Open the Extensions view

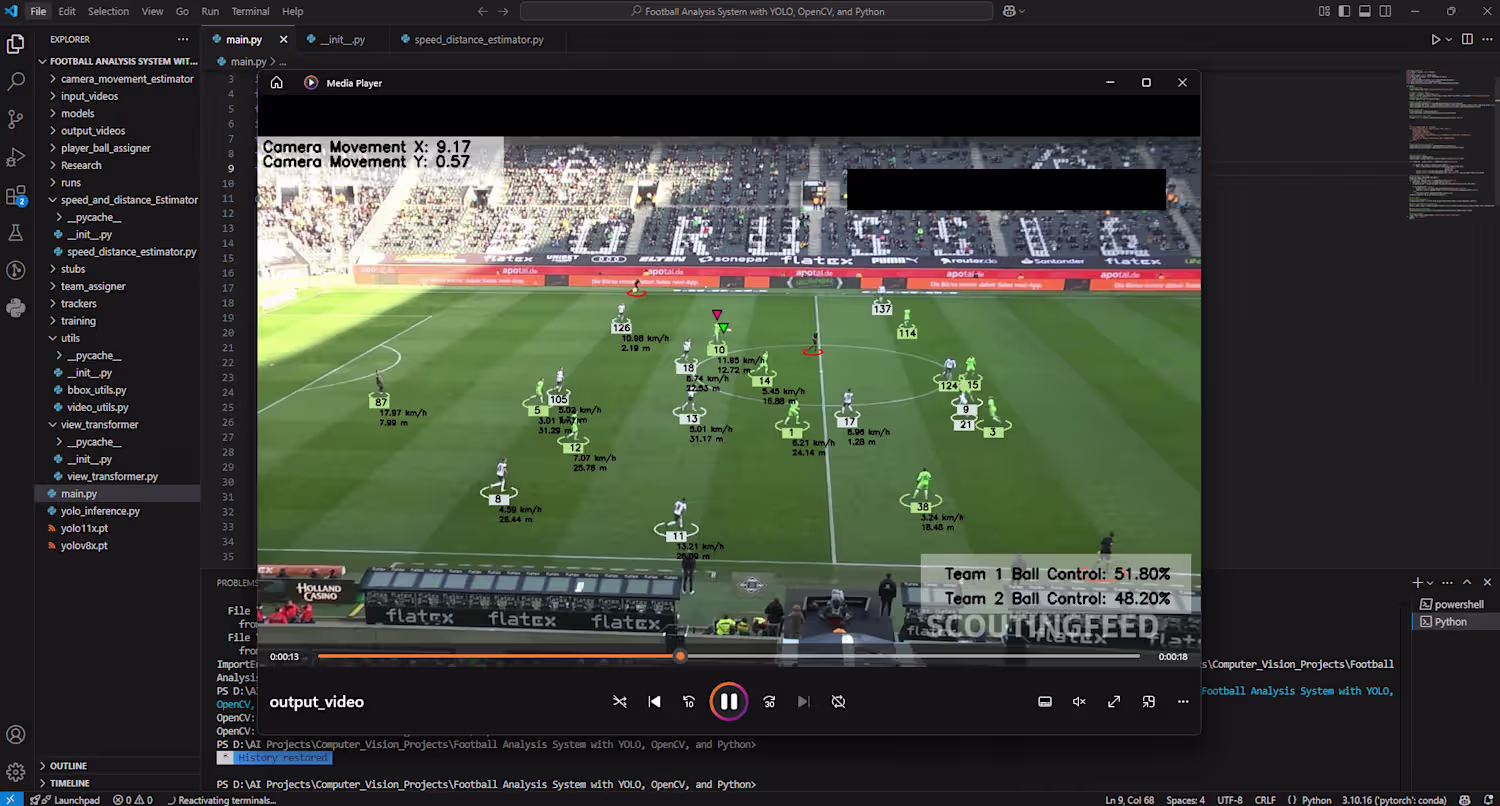point(16,196)
